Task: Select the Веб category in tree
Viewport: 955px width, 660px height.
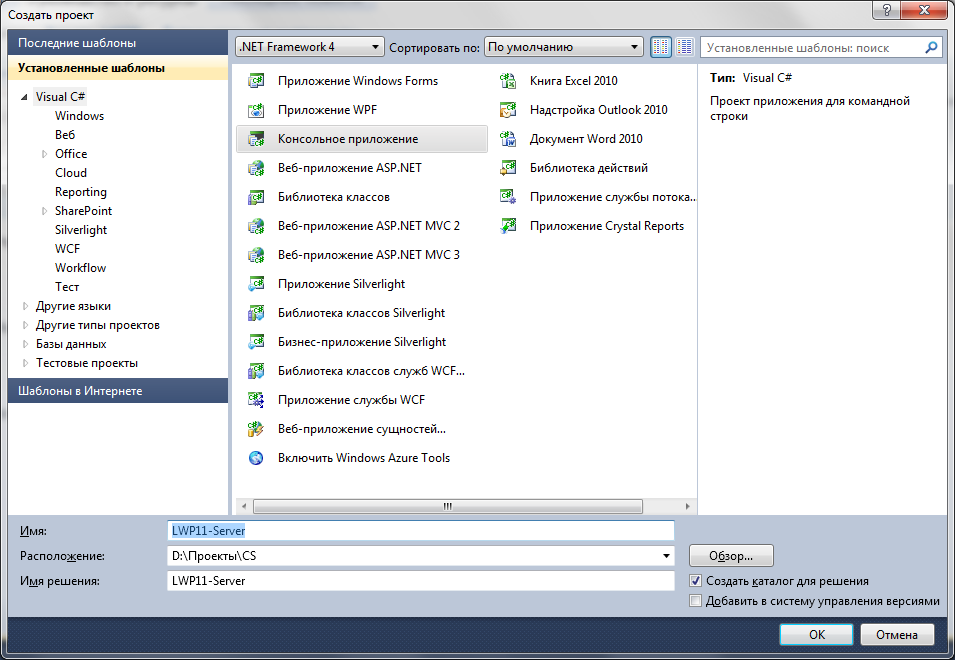Action: pyautogui.click(x=65, y=135)
